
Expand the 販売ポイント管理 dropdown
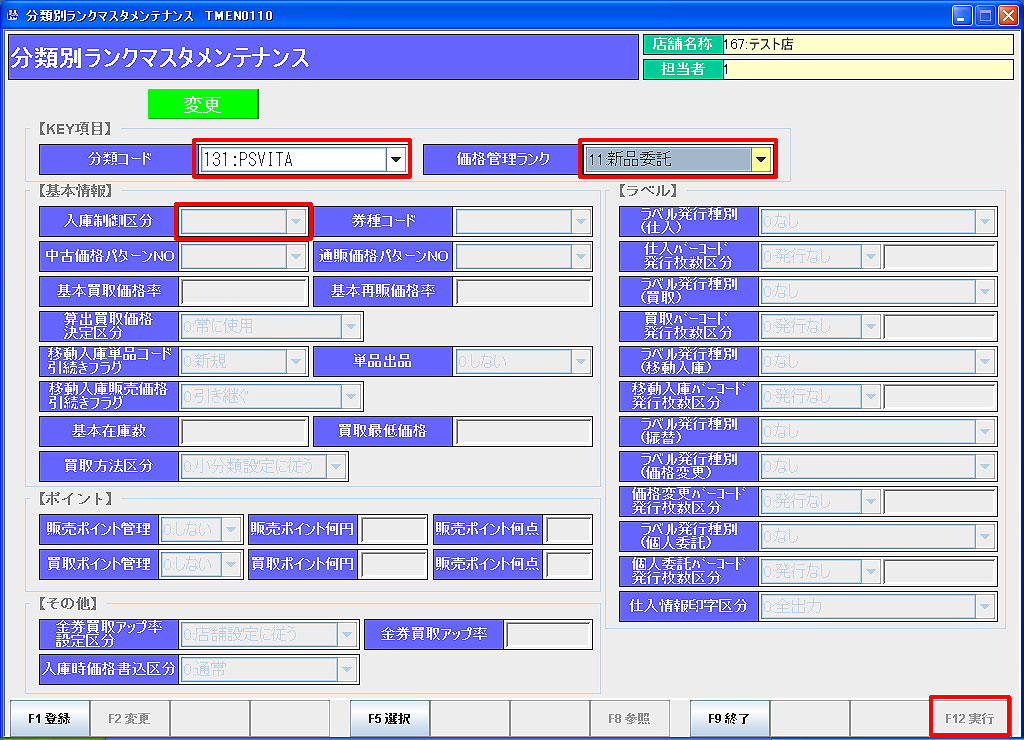(x=201, y=530)
